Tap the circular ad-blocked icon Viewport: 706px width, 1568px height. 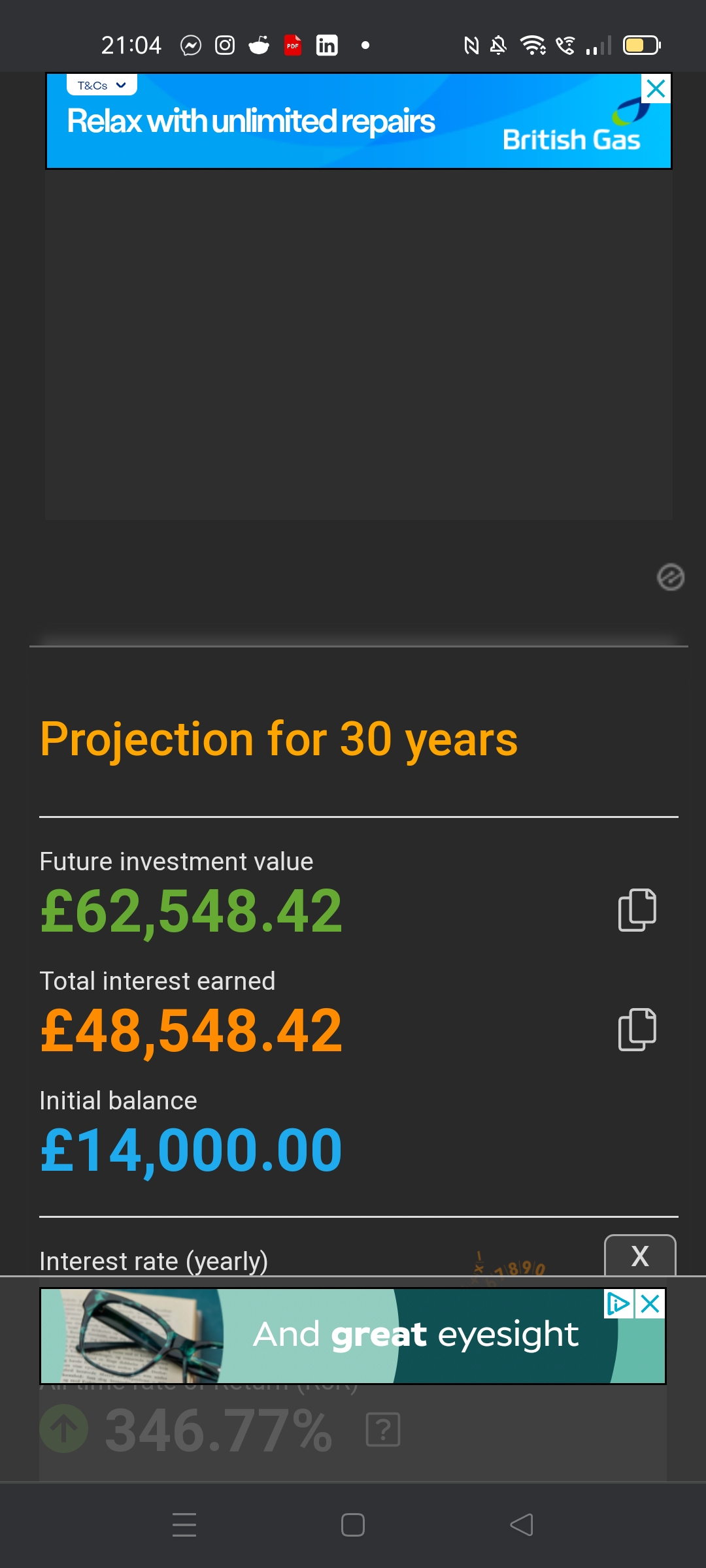point(670,578)
